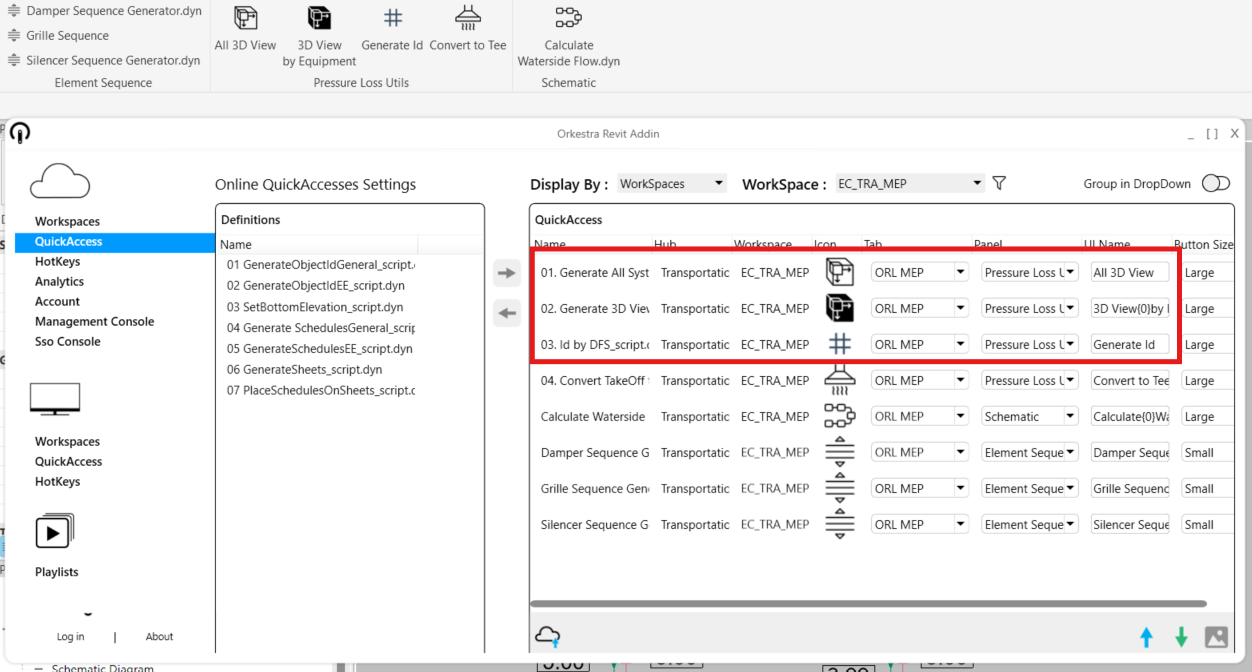
Task: Select the highlighted QuickAccess sidebar item
Action: [x=115, y=241]
